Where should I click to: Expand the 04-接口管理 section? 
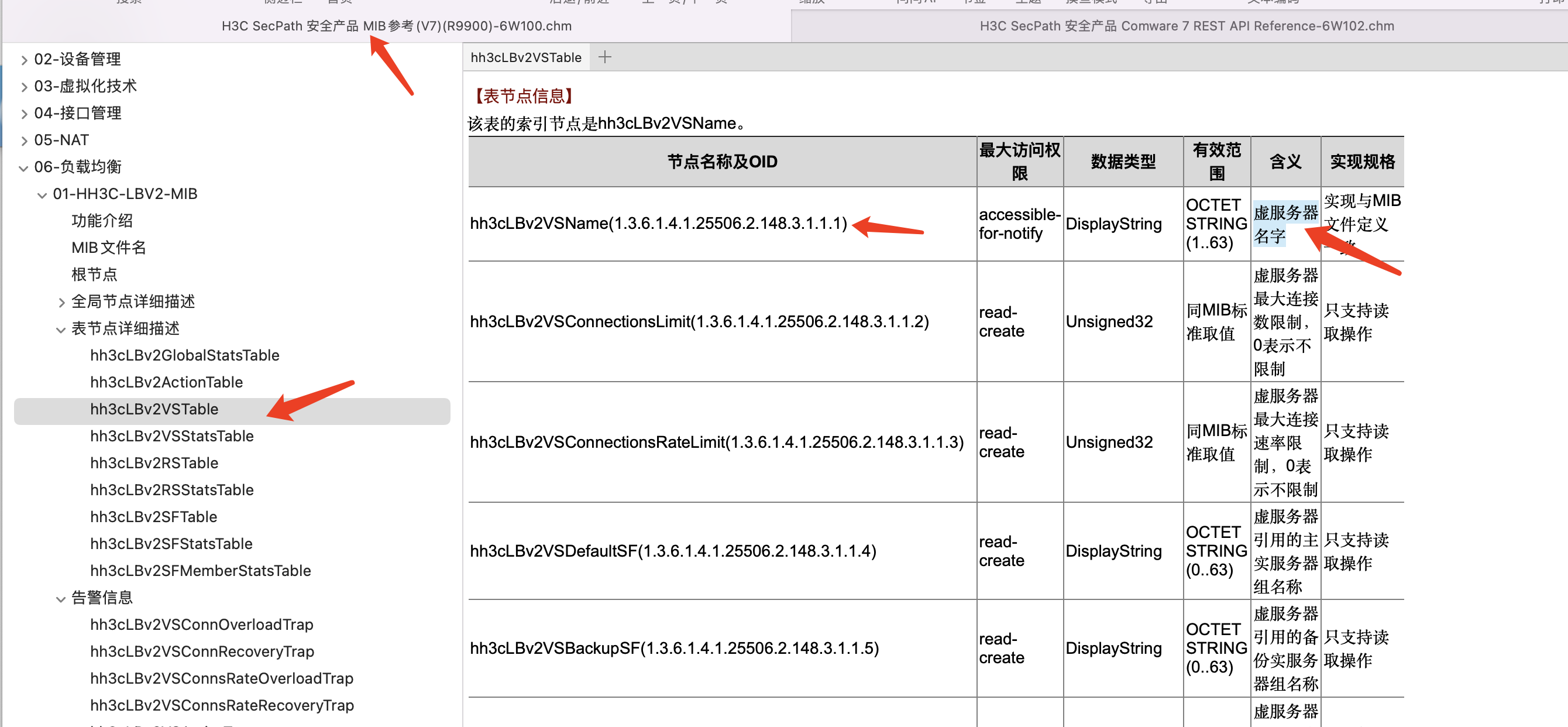click(24, 114)
